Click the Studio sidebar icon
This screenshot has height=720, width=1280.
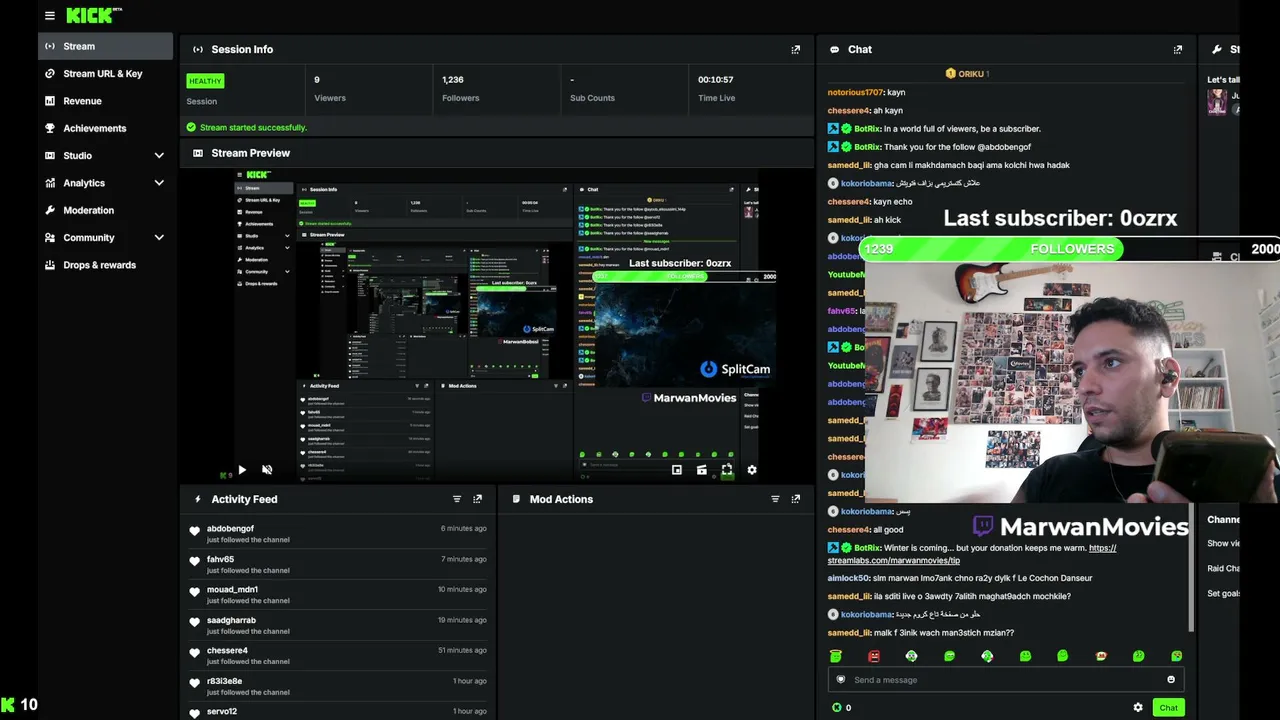(x=51, y=156)
